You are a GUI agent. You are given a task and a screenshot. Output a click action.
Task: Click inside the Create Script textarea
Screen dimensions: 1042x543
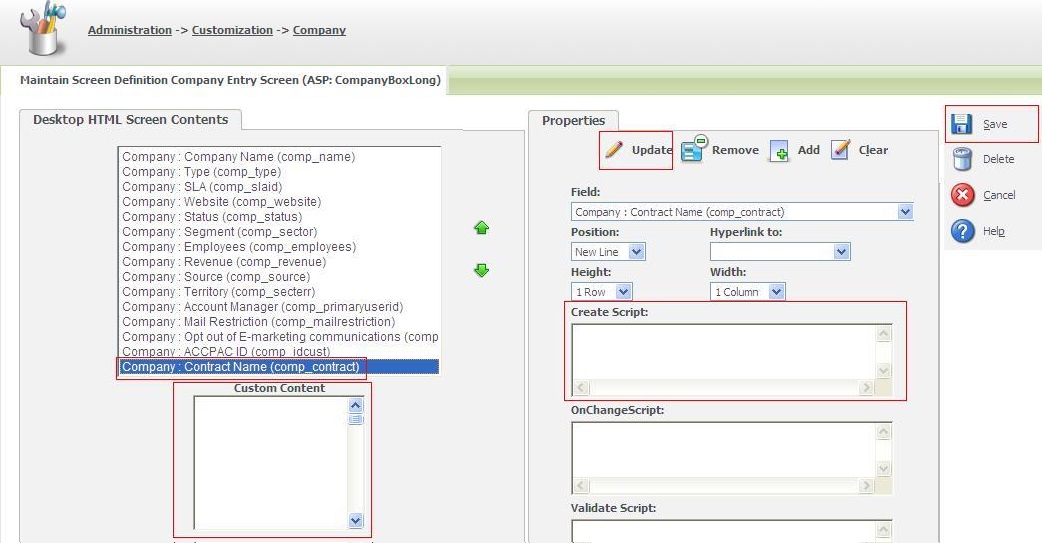coord(723,352)
